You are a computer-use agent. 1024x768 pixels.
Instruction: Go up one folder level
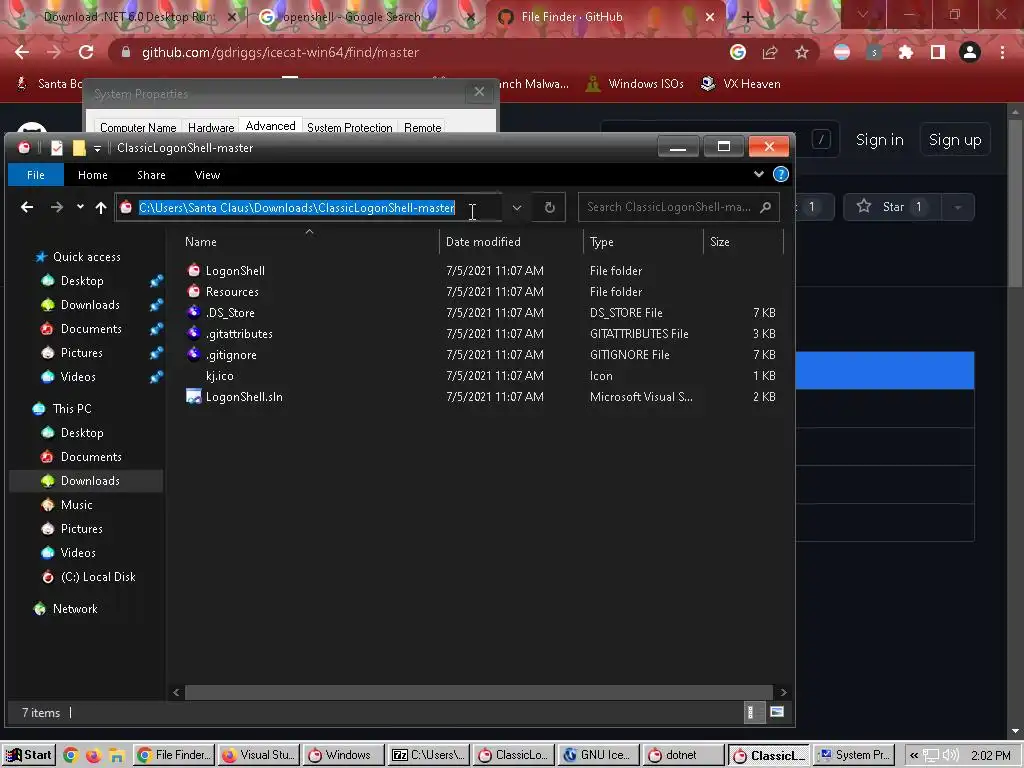click(101, 207)
